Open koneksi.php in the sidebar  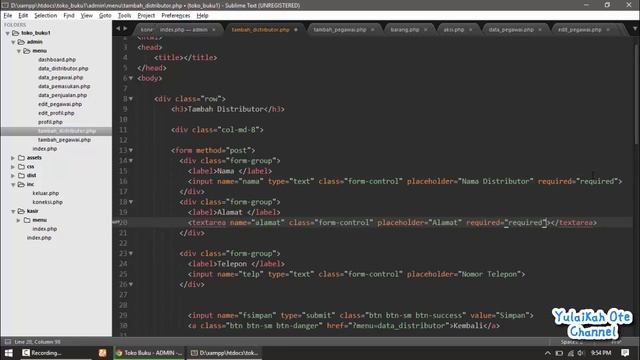(x=48, y=202)
